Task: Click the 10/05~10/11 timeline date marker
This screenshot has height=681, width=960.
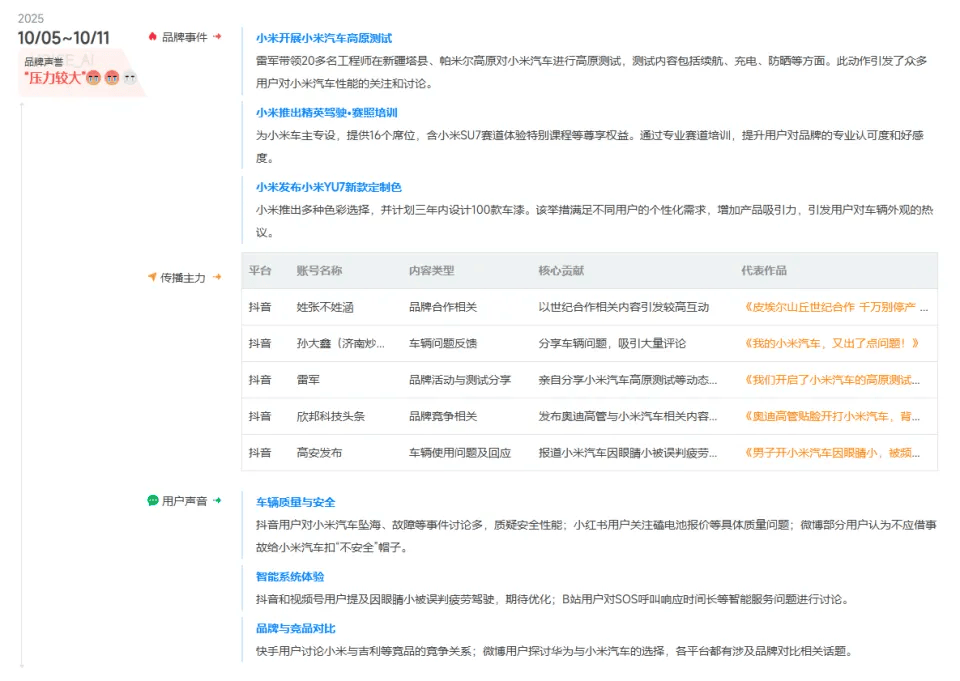Action: pos(64,38)
